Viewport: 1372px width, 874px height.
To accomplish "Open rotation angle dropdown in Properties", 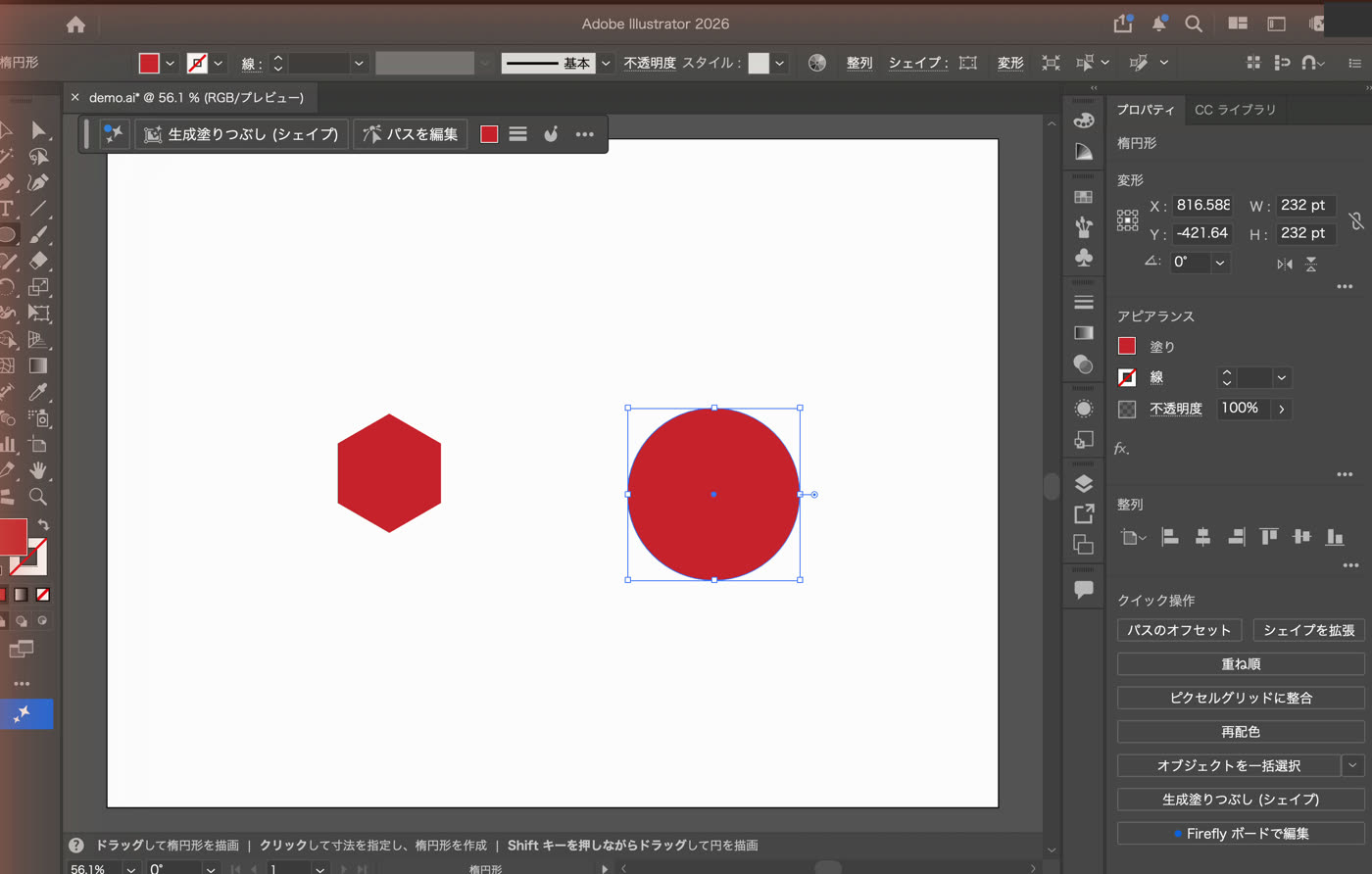I will pos(1220,263).
